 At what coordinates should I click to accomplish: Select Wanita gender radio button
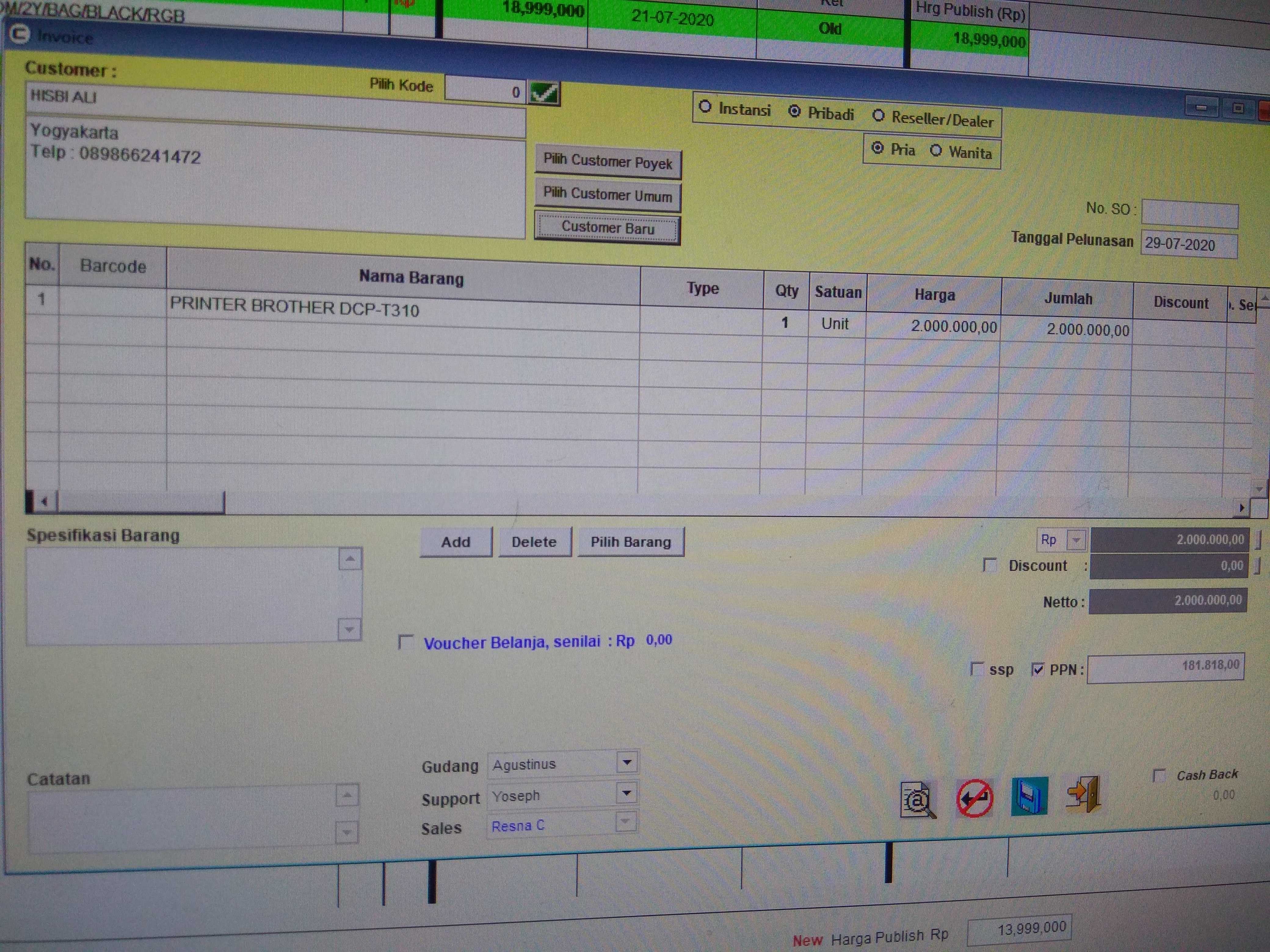[936, 150]
